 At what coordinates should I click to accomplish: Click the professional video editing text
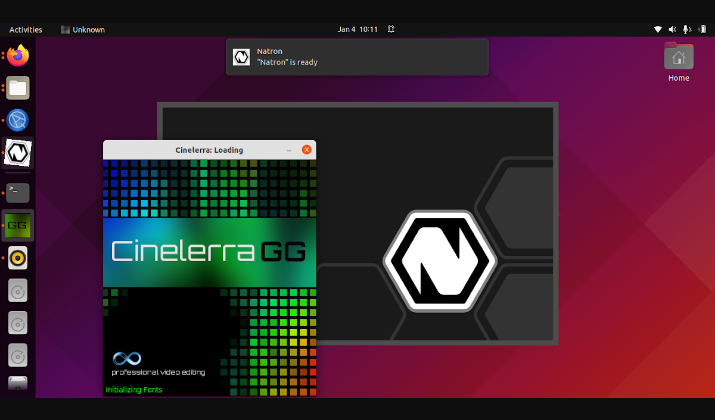coord(158,373)
